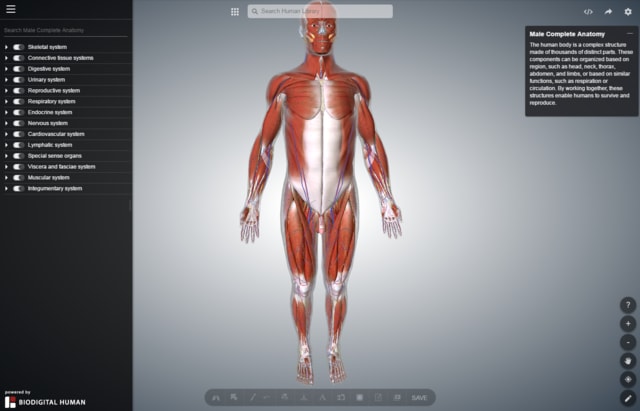The height and width of the screenshot is (411, 640).
Task: Toggle Nervous system visibility switch
Action: point(18,123)
